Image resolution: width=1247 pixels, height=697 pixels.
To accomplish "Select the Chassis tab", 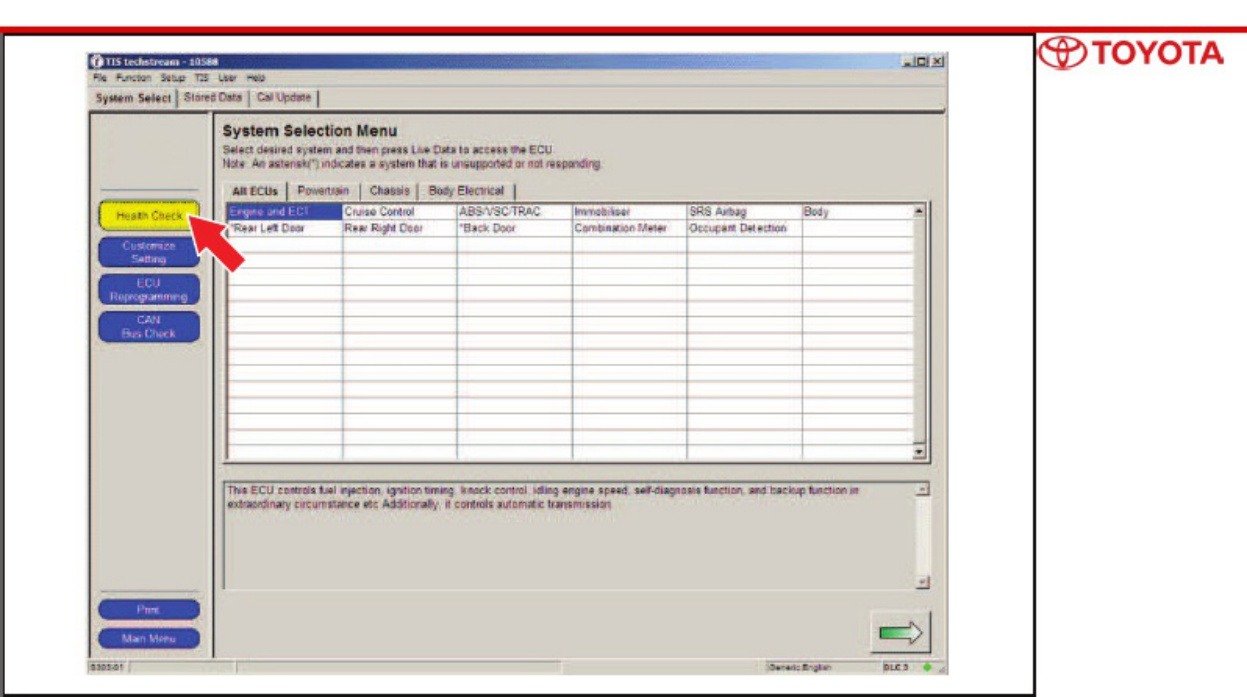I will 389,191.
